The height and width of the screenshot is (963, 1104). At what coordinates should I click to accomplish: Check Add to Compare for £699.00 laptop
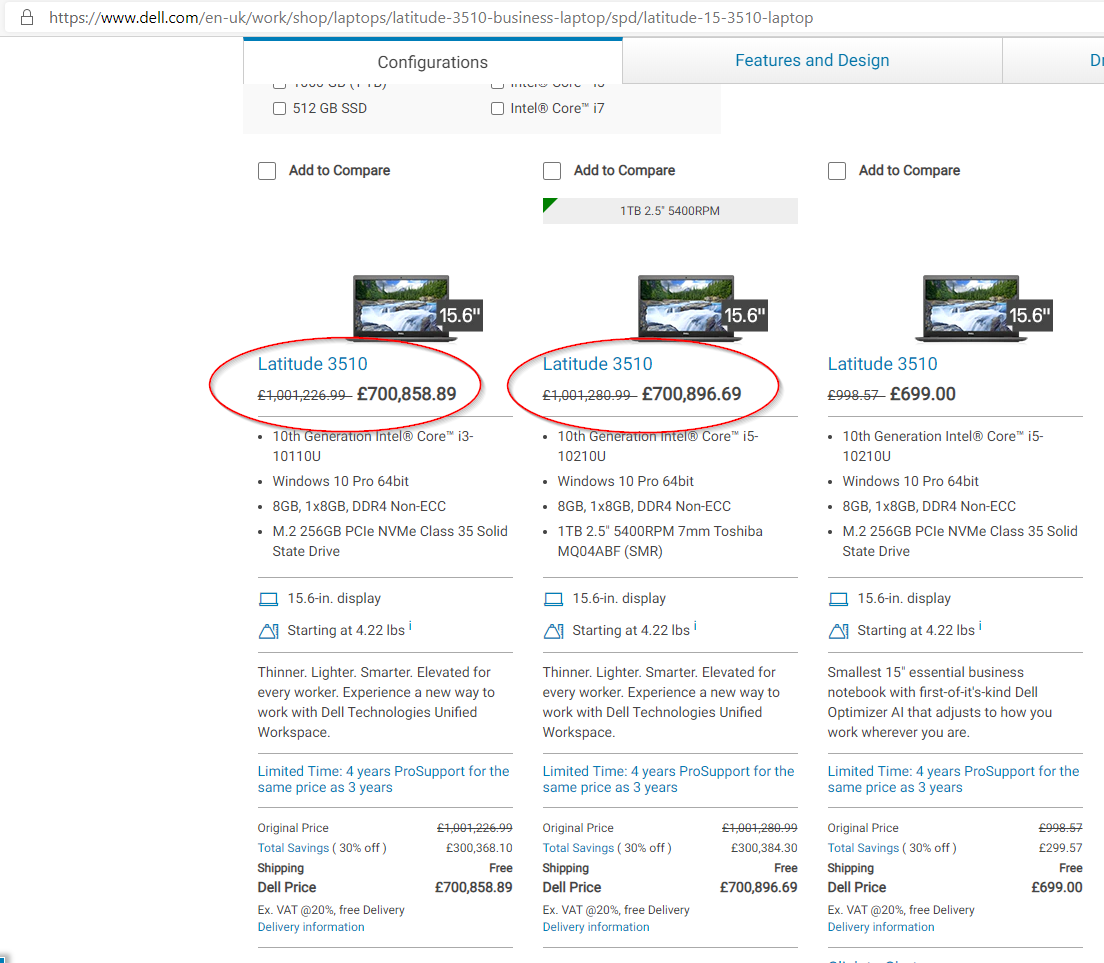(836, 171)
